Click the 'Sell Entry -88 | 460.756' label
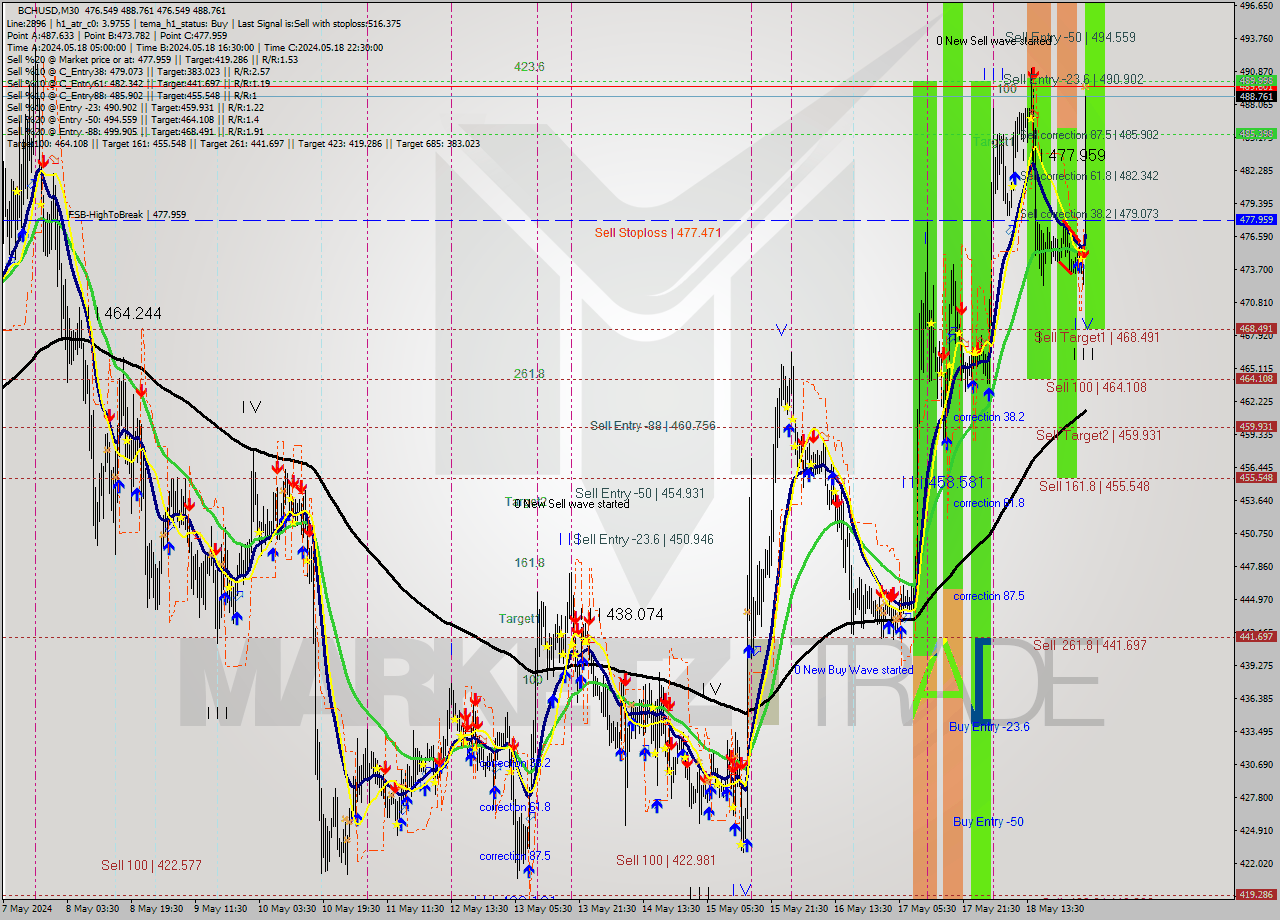 tap(652, 425)
